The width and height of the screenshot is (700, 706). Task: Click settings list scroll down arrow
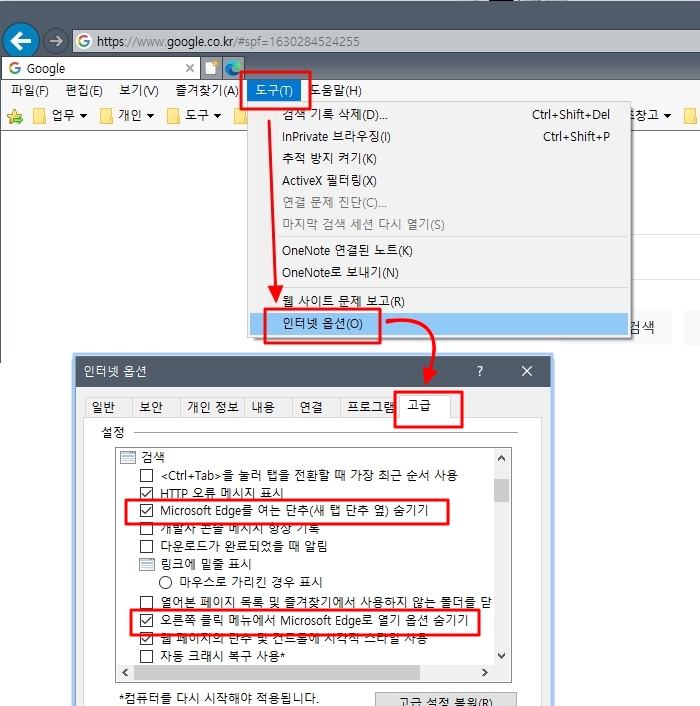pyautogui.click(x=501, y=656)
